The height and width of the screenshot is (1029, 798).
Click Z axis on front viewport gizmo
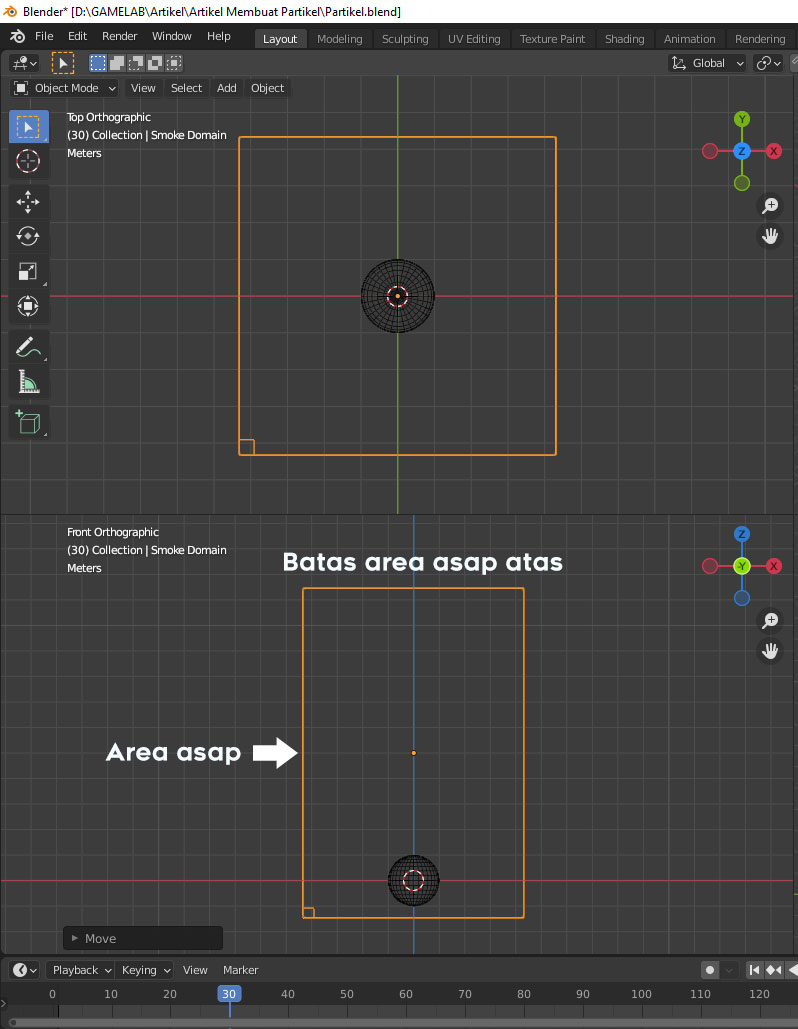pos(742,534)
